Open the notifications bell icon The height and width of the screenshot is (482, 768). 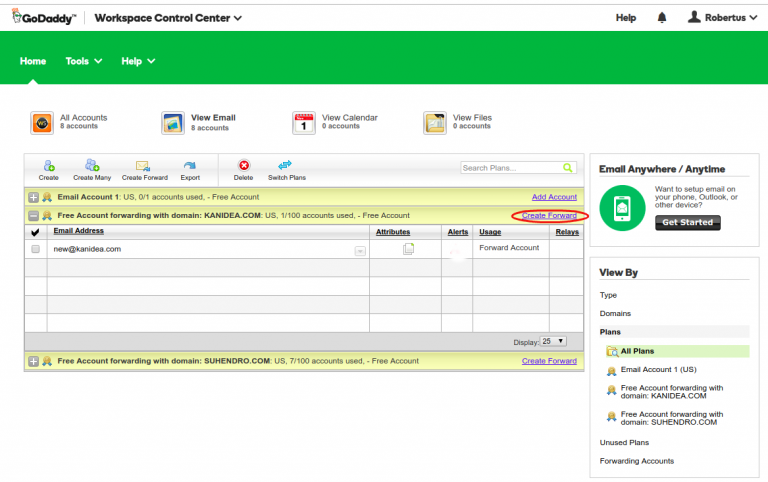662,18
